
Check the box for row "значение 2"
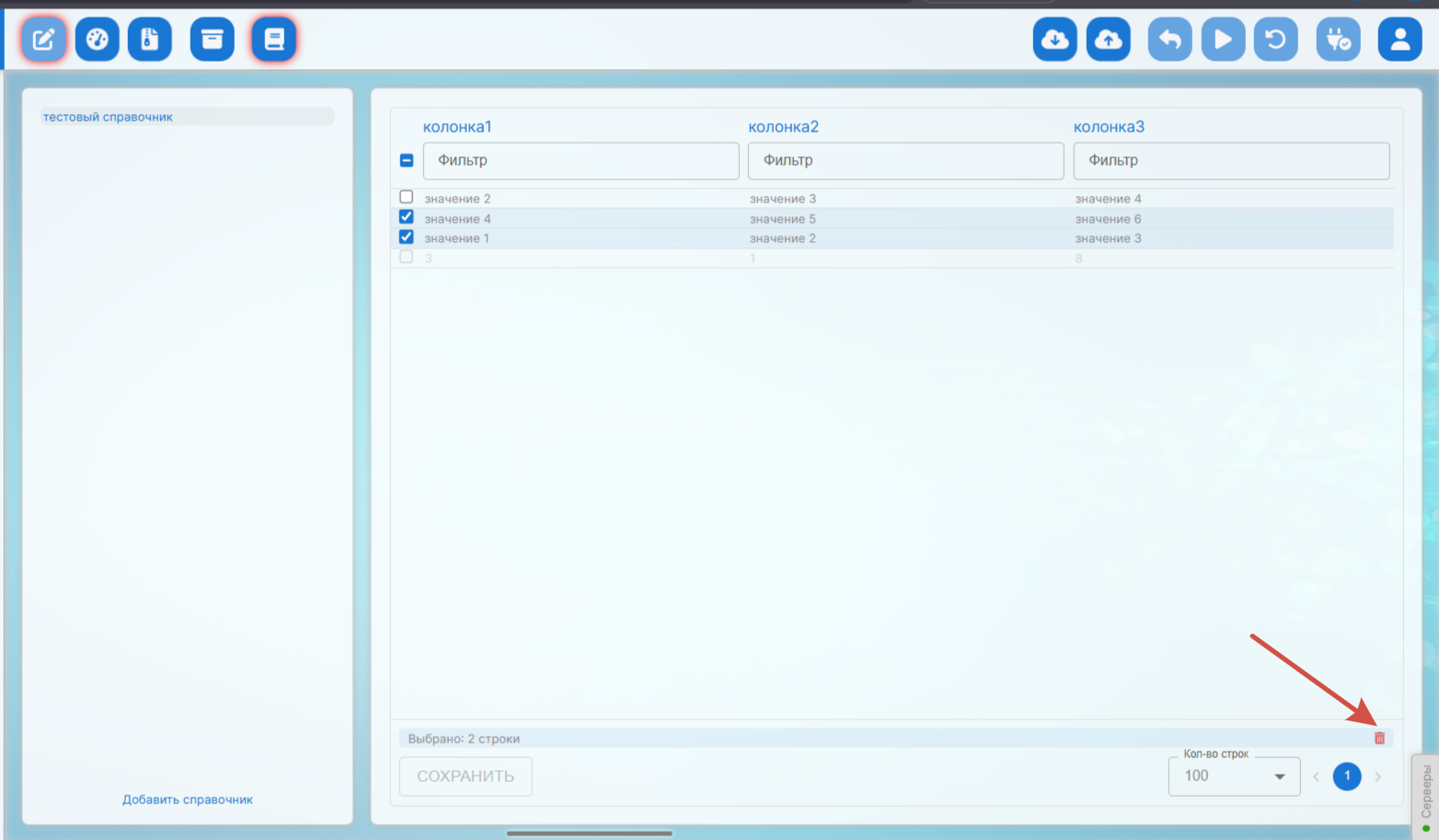(407, 197)
